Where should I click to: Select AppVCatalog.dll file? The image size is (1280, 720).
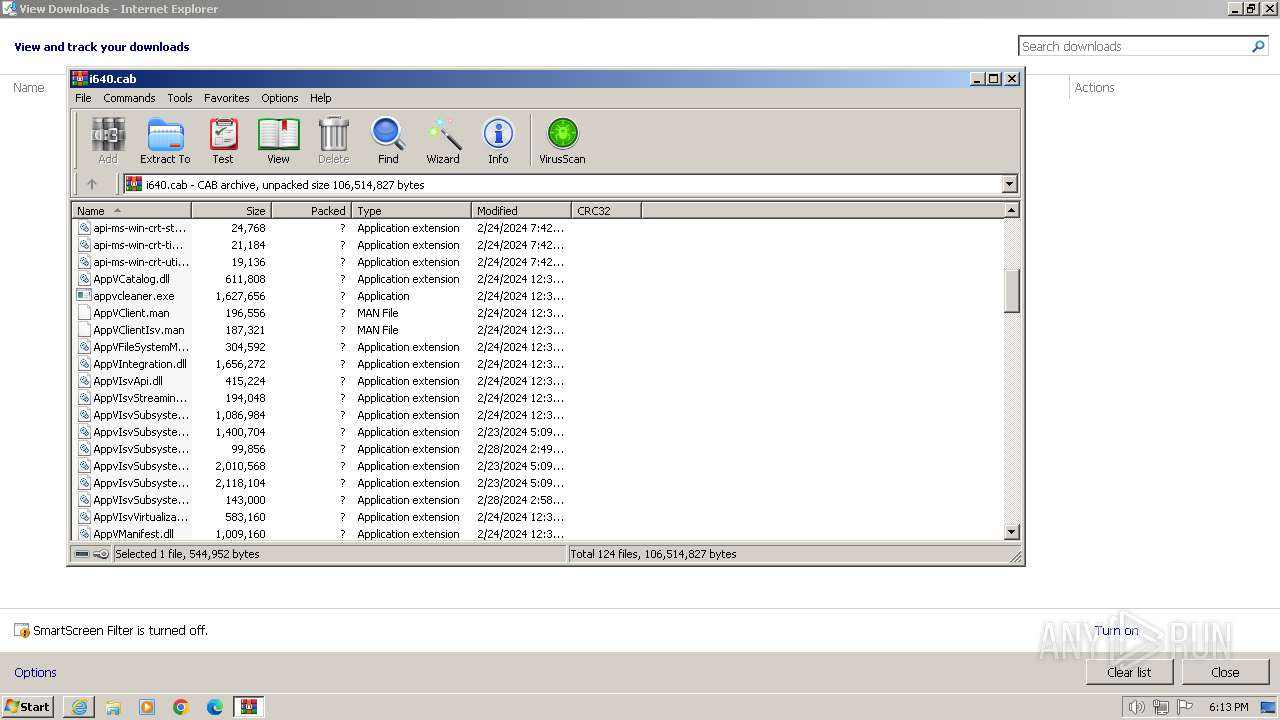pos(131,279)
